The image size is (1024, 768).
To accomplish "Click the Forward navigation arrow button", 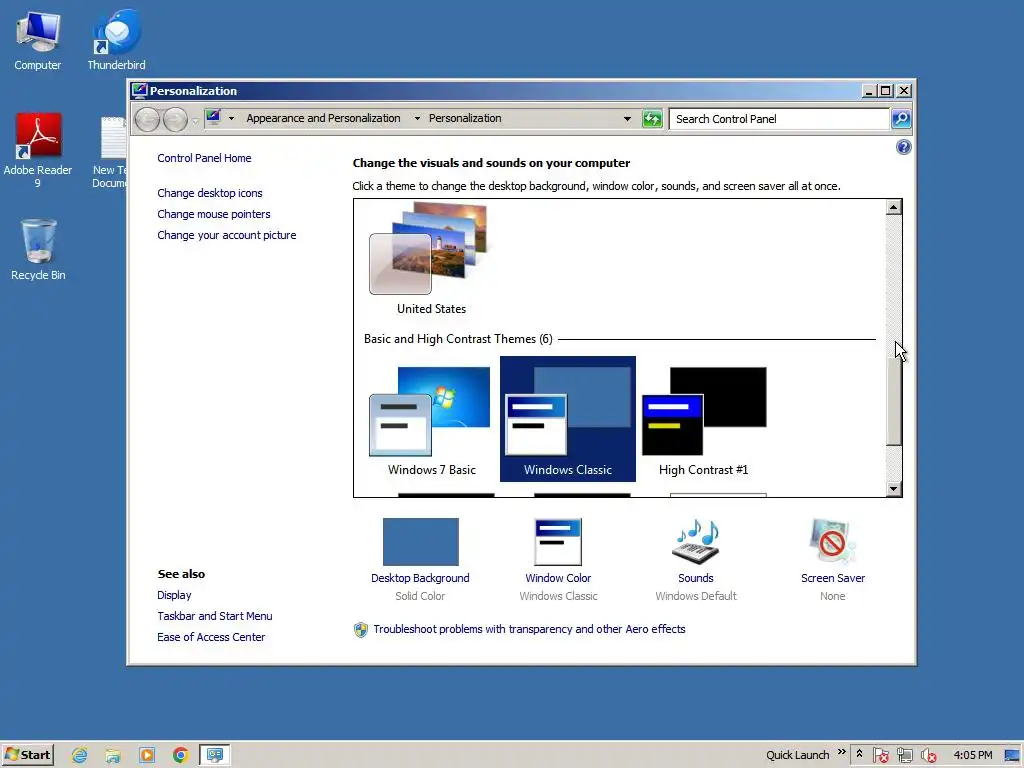I will click(x=175, y=119).
